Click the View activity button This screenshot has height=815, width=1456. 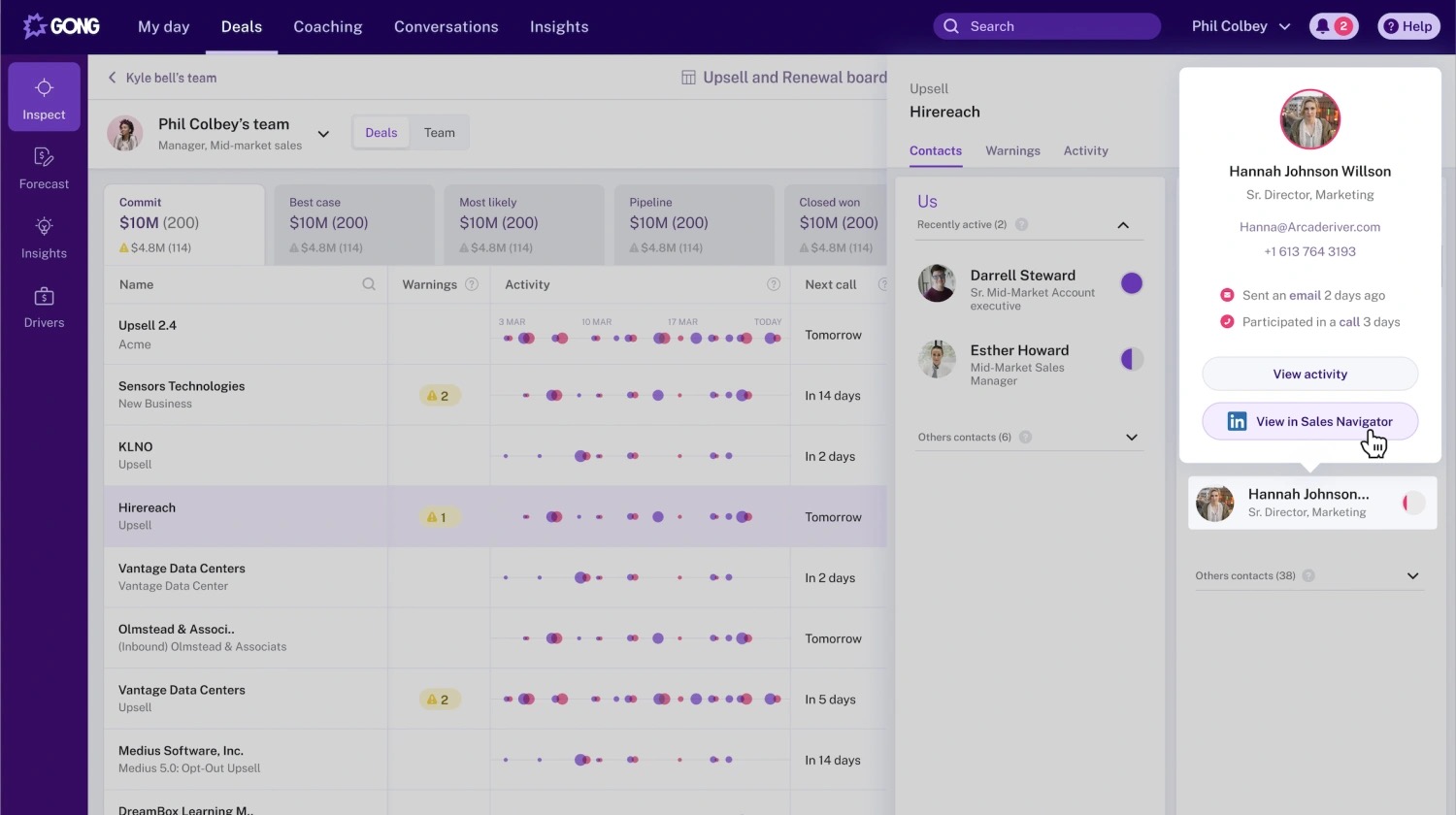(x=1309, y=374)
